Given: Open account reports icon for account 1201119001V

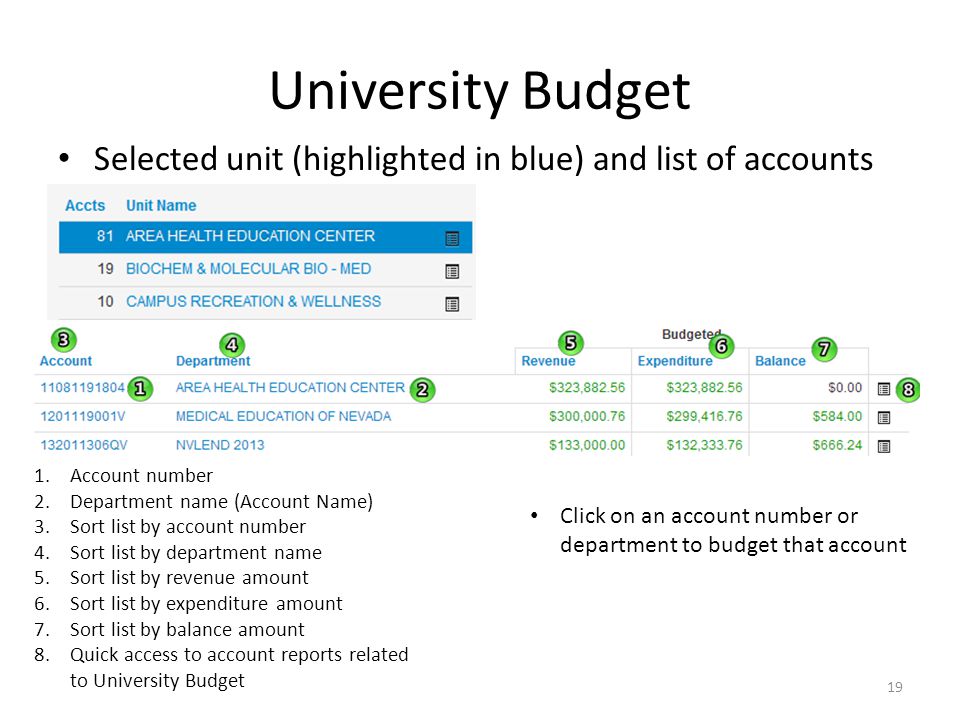Looking at the screenshot, I should (x=883, y=418).
